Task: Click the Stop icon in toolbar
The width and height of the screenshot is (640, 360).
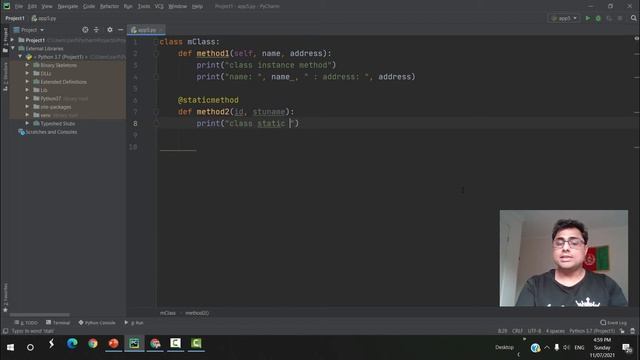Action: click(x=620, y=18)
